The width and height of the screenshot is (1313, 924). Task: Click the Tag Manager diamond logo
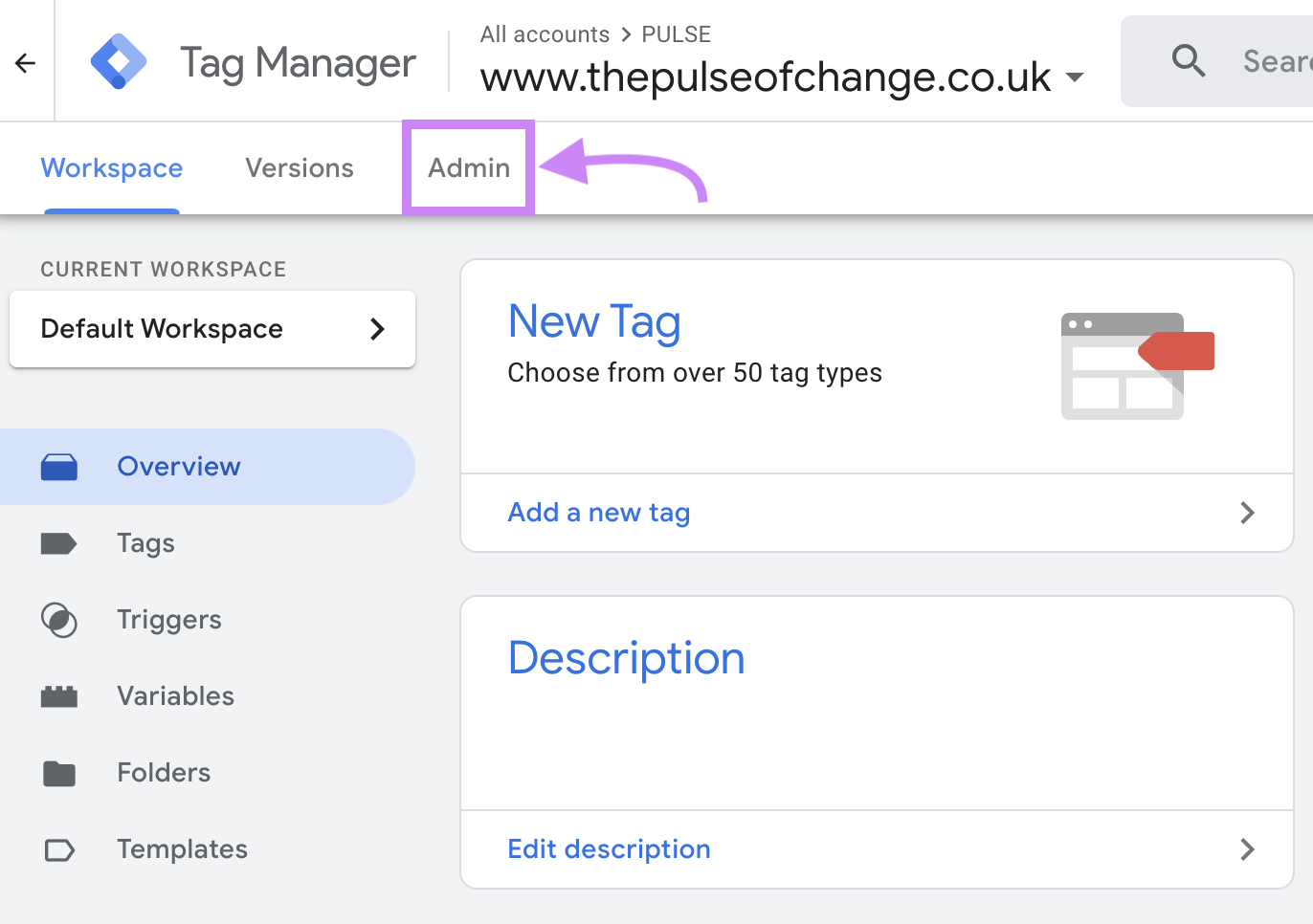(119, 60)
